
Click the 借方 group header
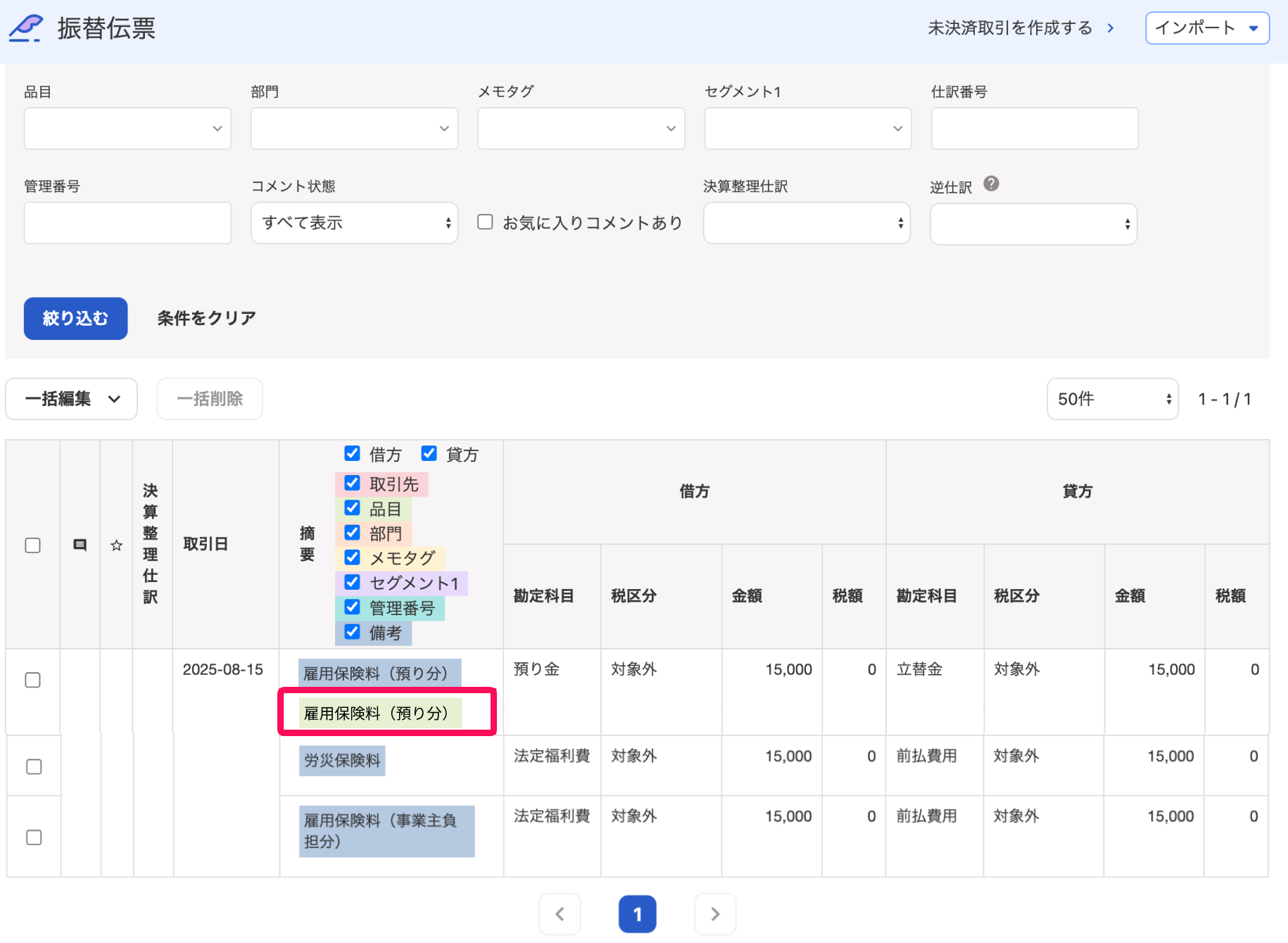pos(694,491)
